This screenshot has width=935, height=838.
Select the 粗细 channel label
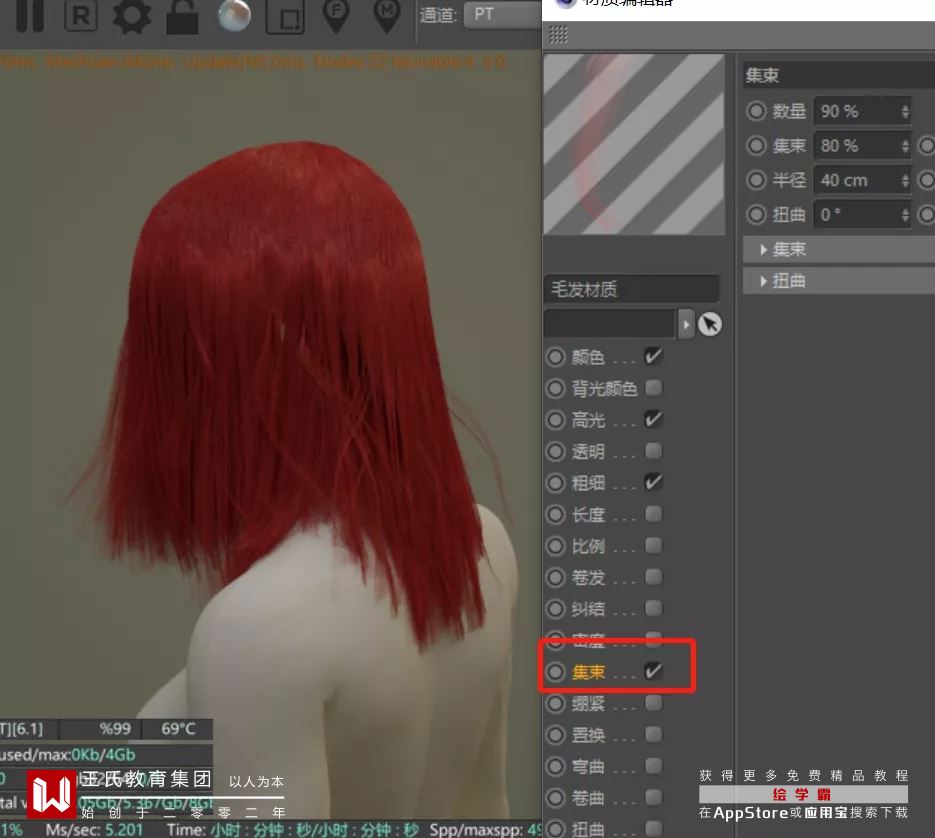pyautogui.click(x=588, y=483)
